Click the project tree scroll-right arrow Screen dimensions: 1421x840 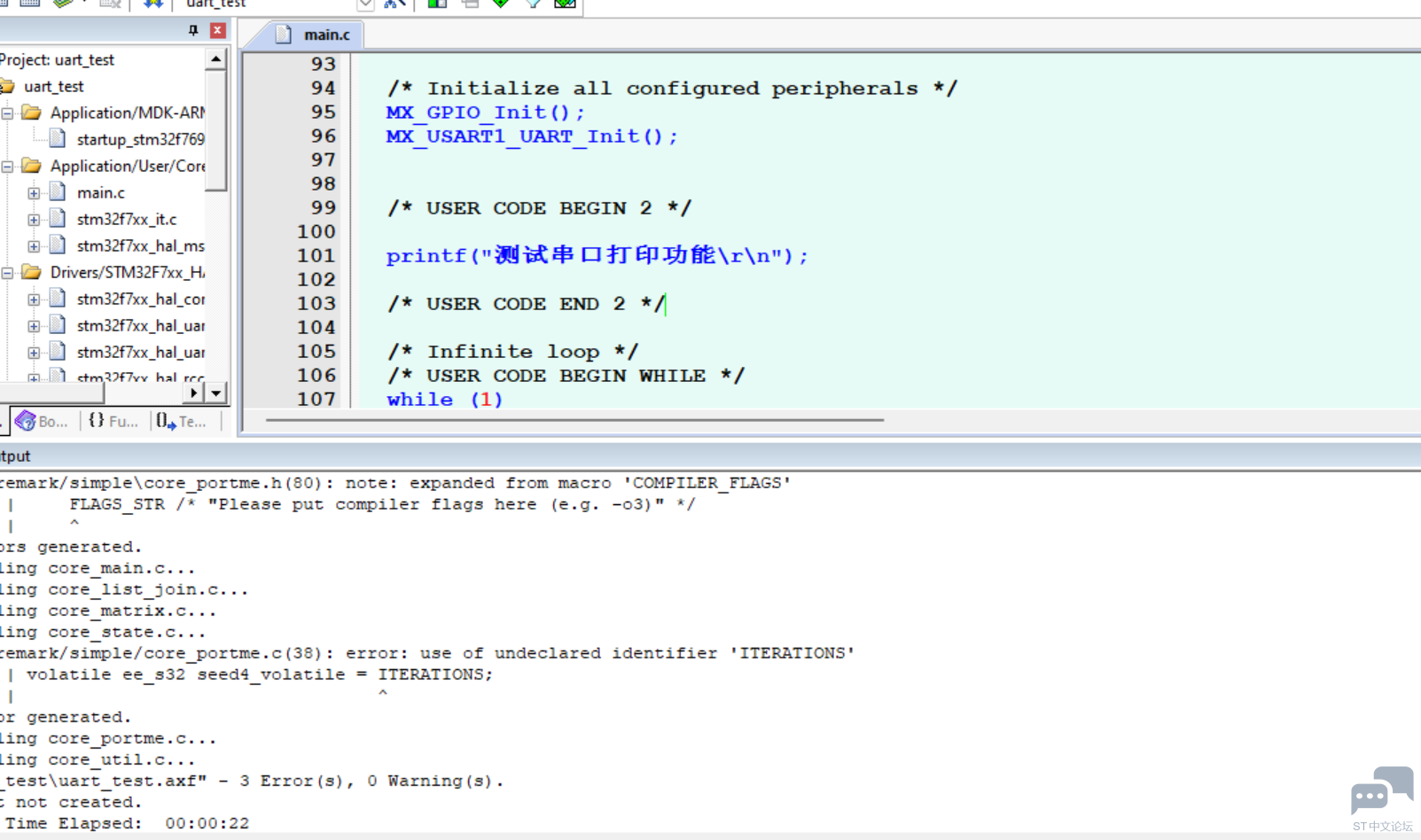[194, 393]
